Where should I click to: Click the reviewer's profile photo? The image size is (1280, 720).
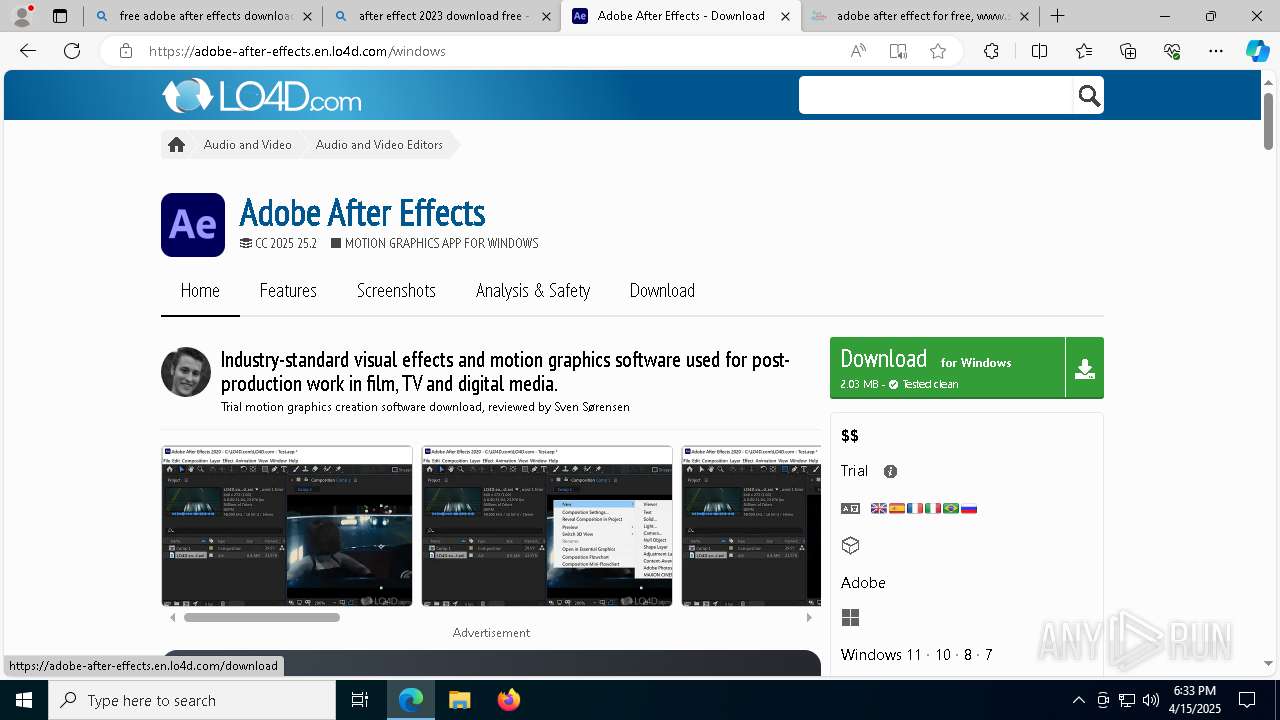pyautogui.click(x=186, y=372)
